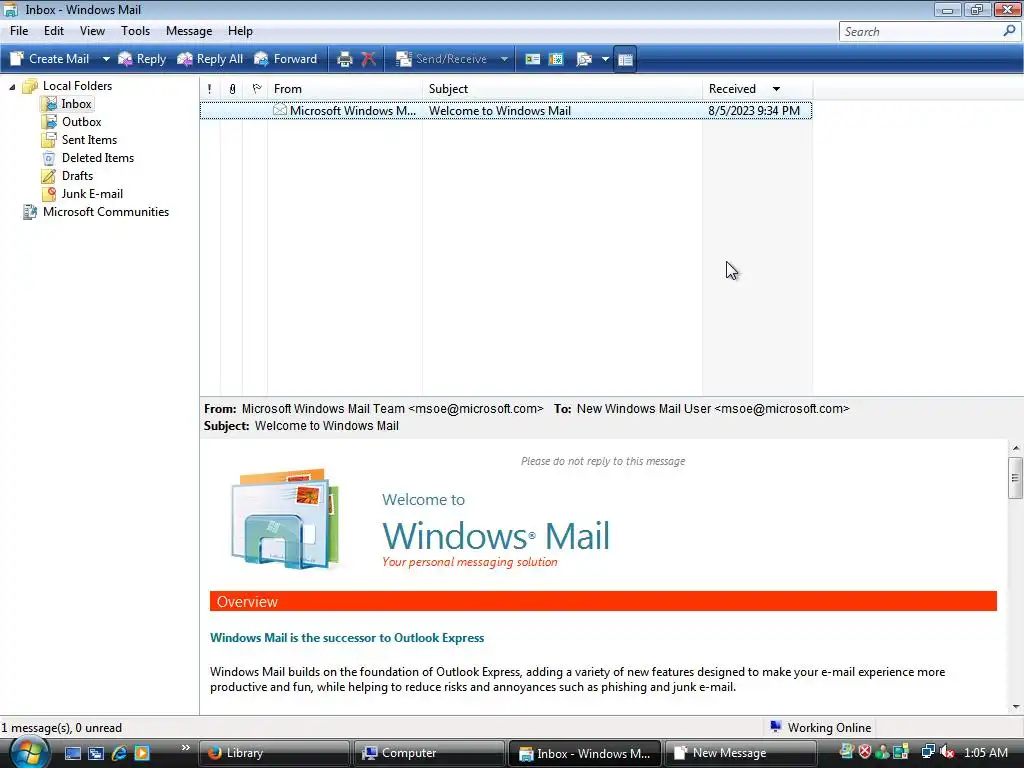The height and width of the screenshot is (768, 1024).
Task: Expand the Find dropdown arrow
Action: [605, 59]
